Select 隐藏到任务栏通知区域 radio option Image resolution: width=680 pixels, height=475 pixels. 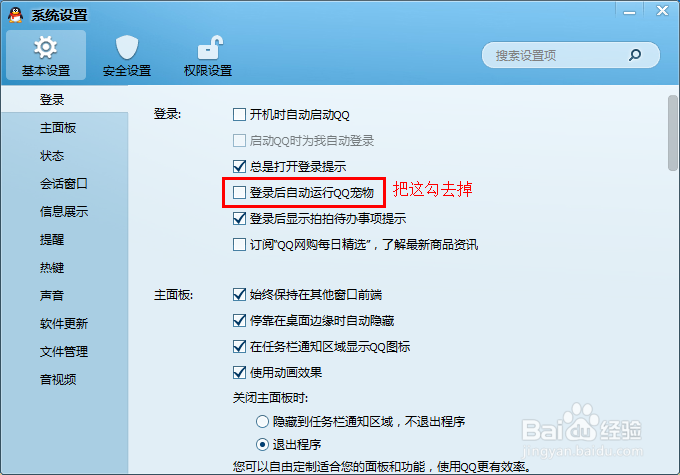point(262,421)
